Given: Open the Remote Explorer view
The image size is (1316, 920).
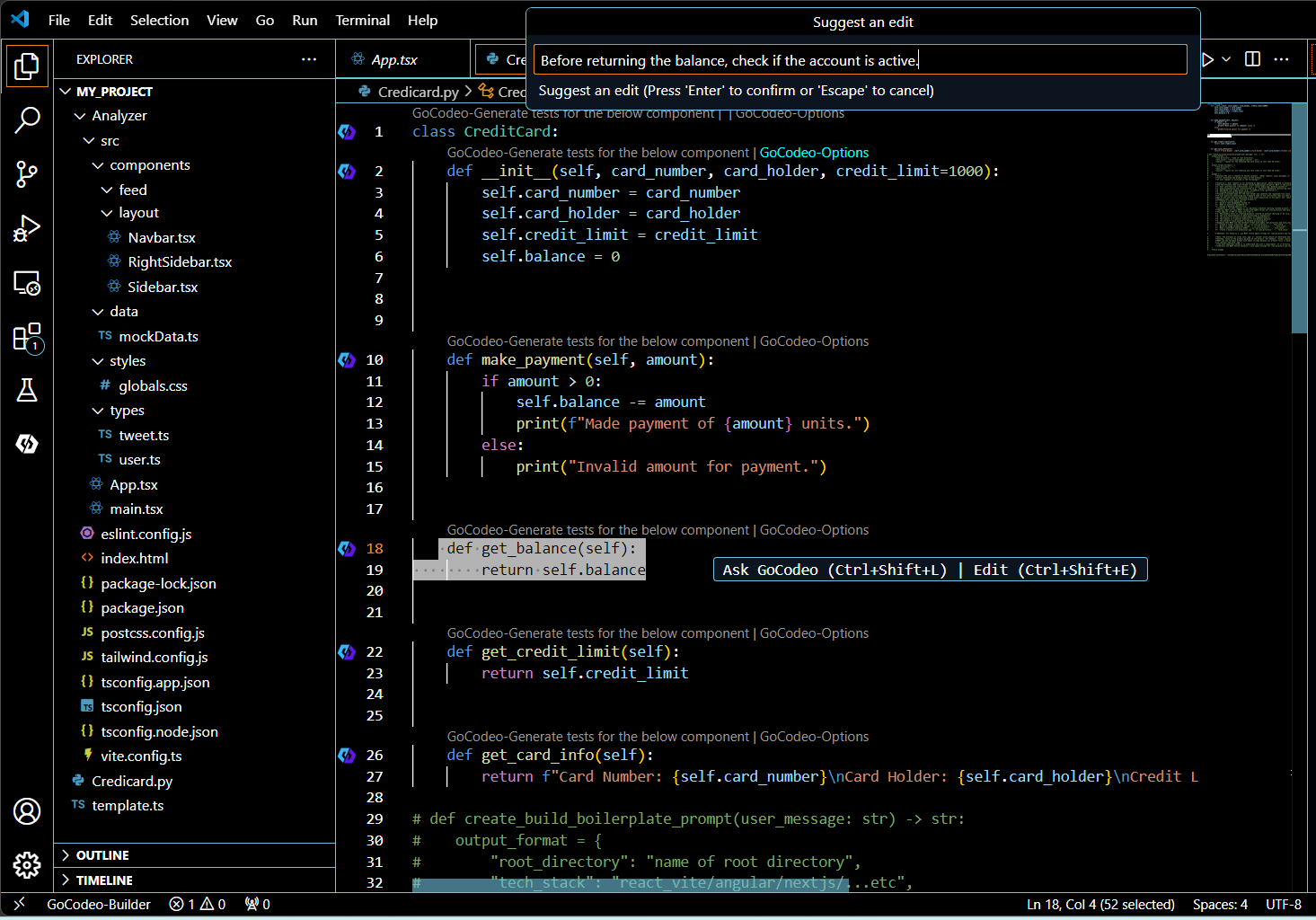Looking at the screenshot, I should click(x=27, y=284).
